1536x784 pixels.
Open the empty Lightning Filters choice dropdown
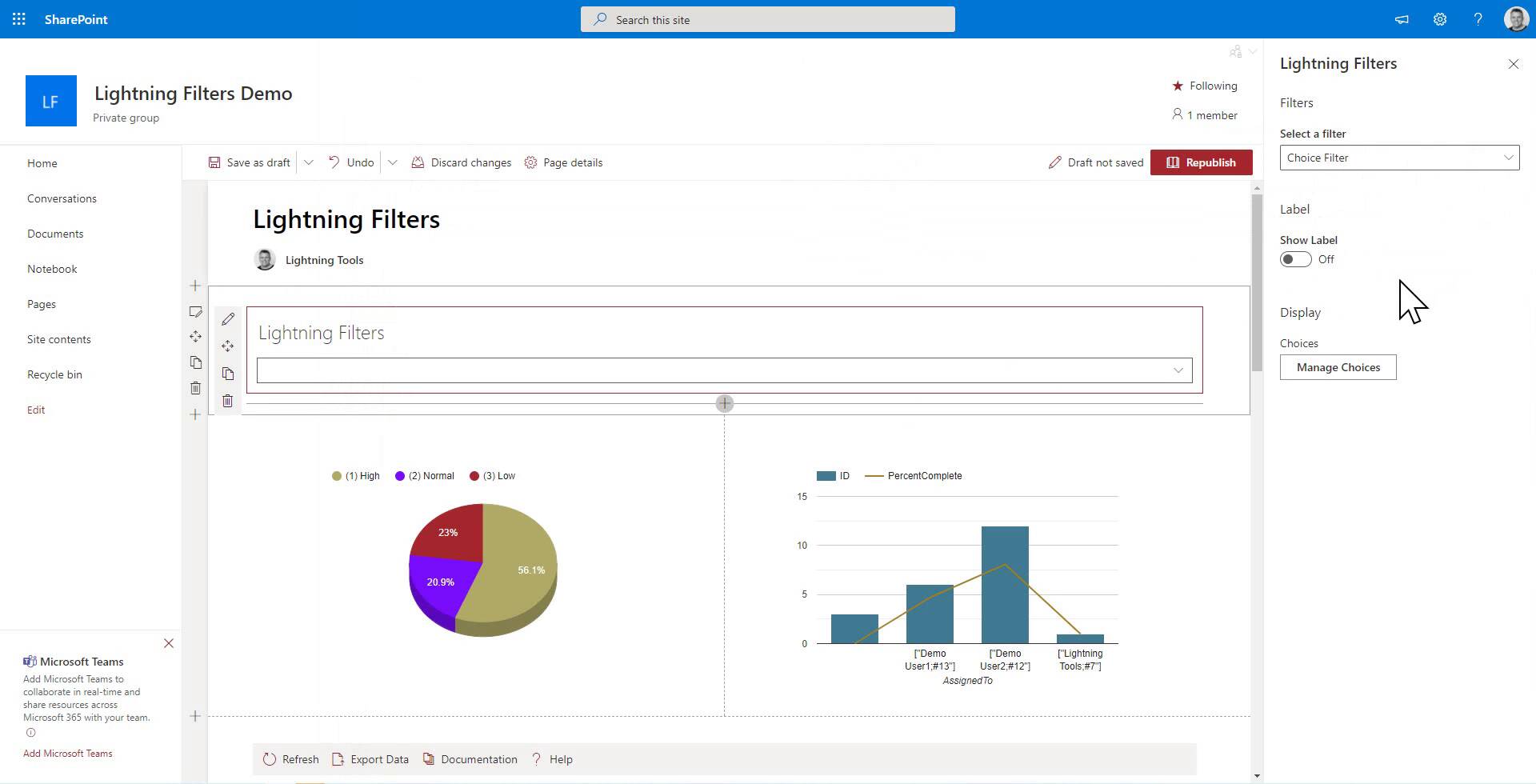pyautogui.click(x=724, y=370)
